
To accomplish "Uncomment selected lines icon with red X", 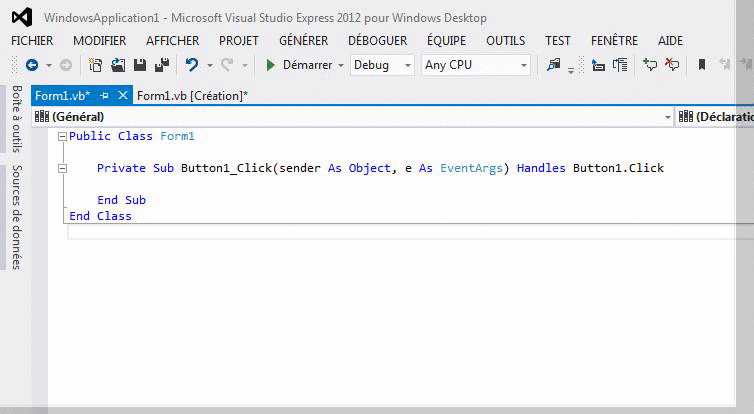I will (672, 64).
